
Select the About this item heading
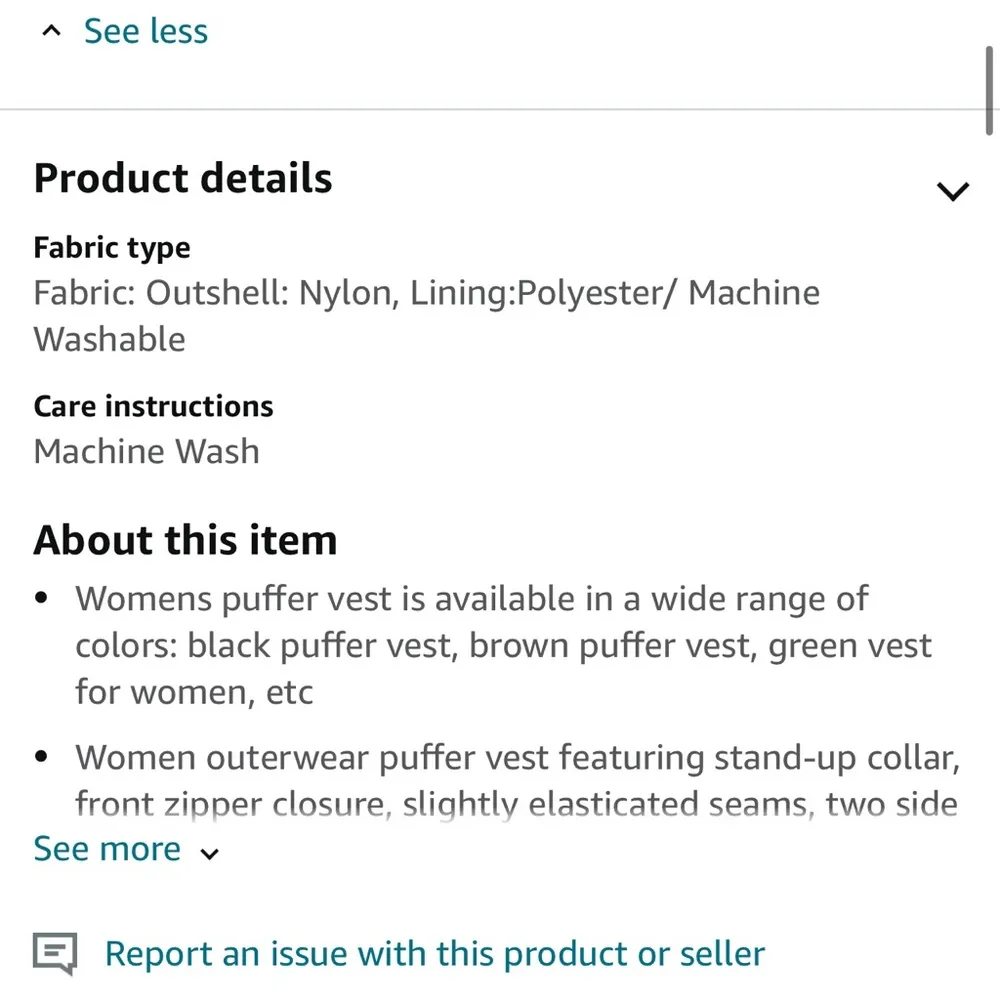(185, 539)
